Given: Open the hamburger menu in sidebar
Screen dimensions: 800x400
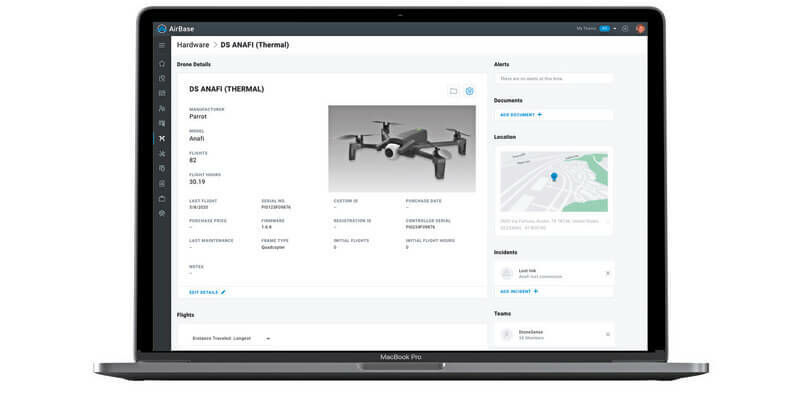Looking at the screenshot, I should click(162, 45).
